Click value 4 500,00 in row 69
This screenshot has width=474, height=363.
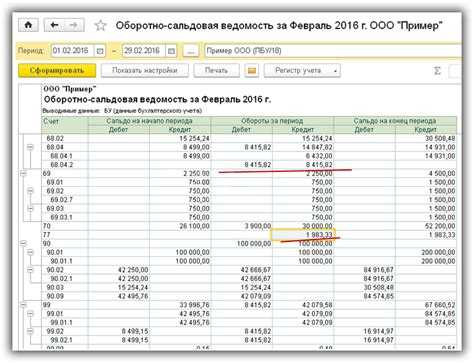[442, 173]
